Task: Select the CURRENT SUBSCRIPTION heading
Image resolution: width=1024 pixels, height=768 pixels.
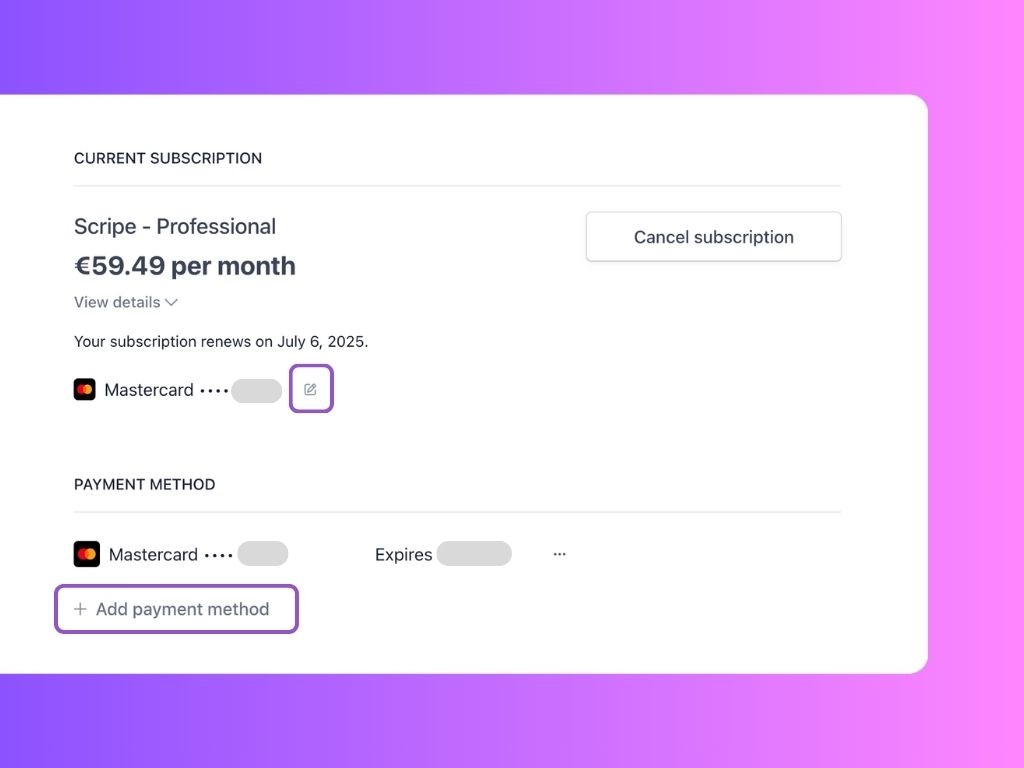Action: pyautogui.click(x=168, y=158)
